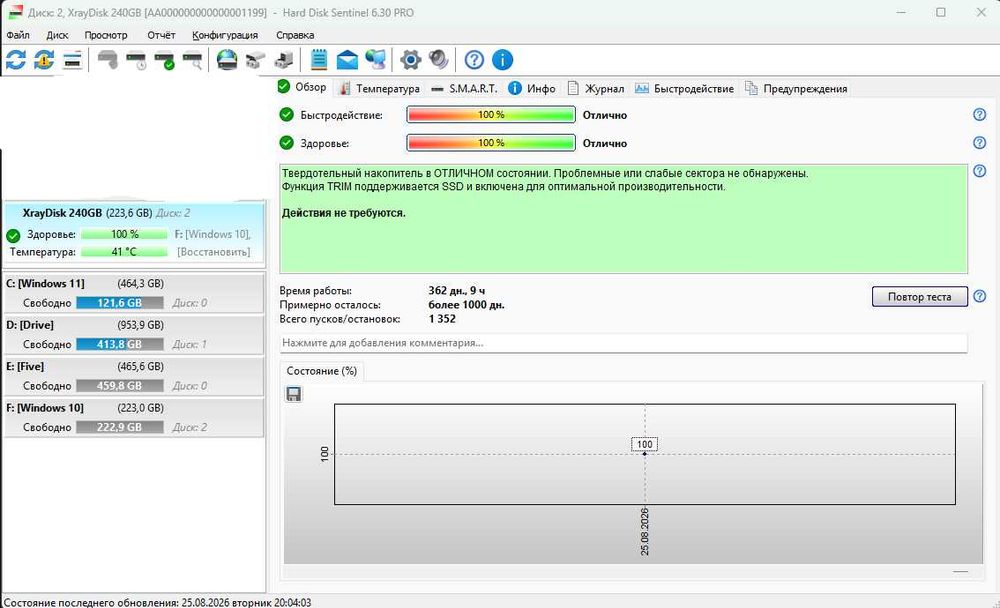Click the 41 °C temperature bar

(x=124, y=252)
